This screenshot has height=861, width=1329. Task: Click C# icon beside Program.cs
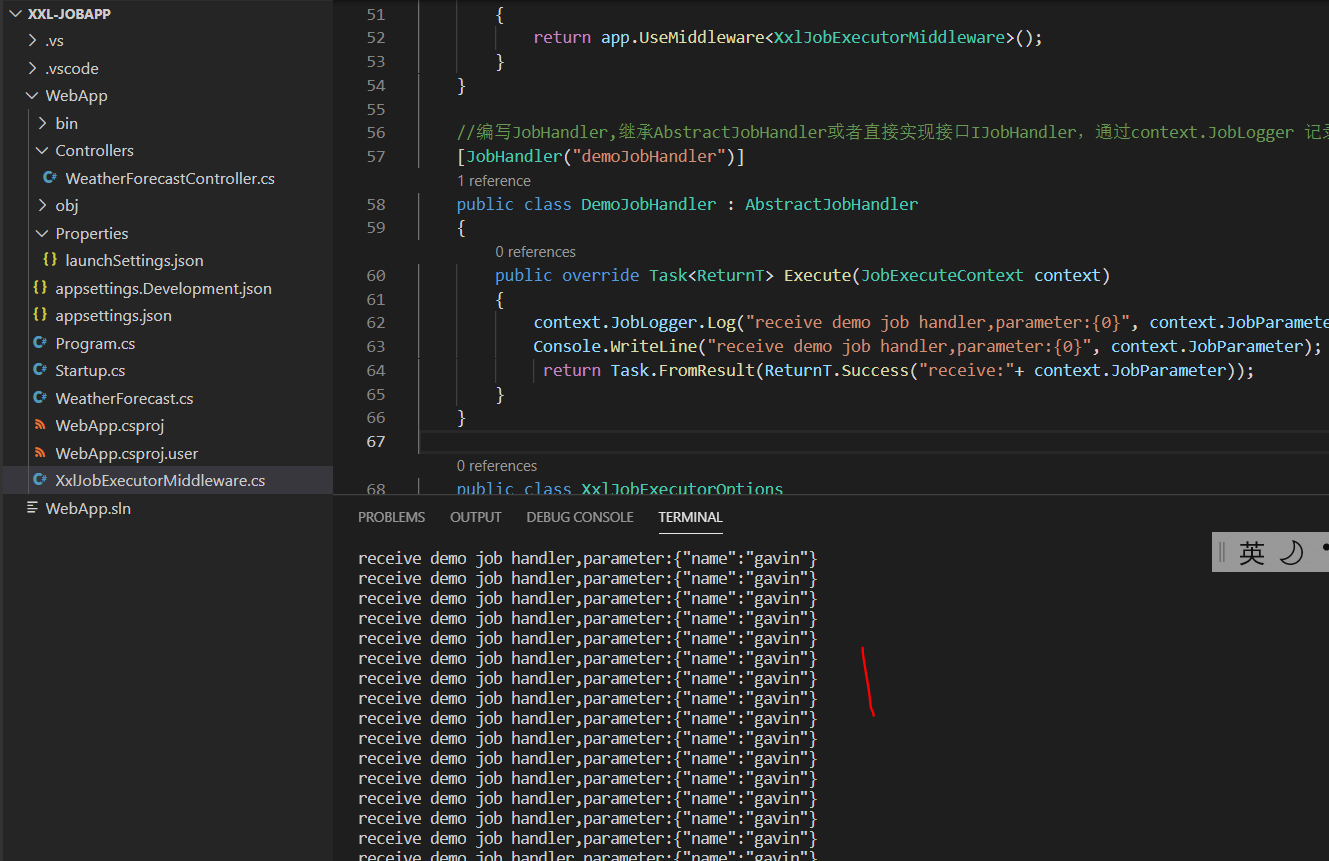[x=40, y=343]
